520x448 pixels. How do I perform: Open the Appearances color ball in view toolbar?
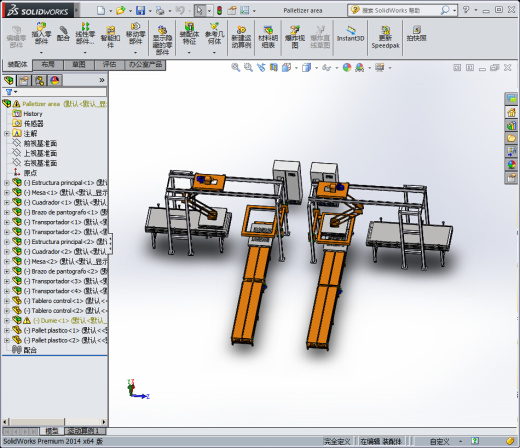347,68
